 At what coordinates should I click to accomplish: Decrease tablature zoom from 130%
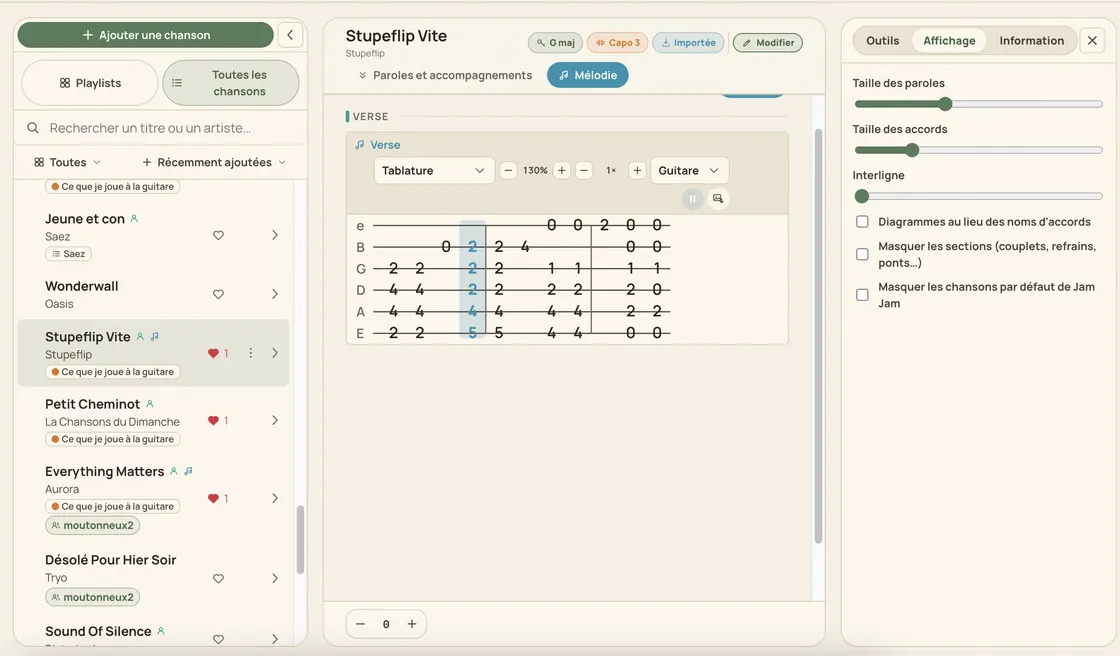tap(508, 170)
